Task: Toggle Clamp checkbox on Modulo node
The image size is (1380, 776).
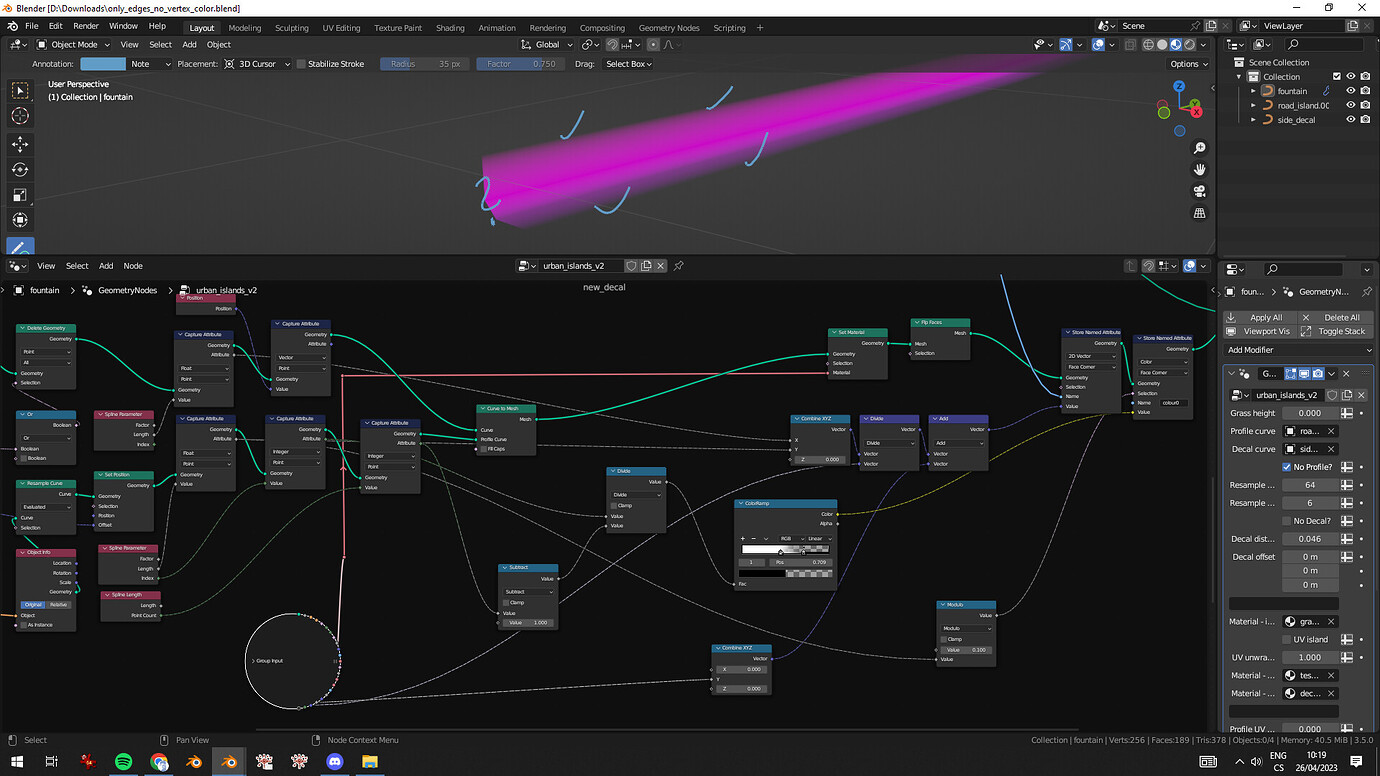Action: tap(944, 638)
